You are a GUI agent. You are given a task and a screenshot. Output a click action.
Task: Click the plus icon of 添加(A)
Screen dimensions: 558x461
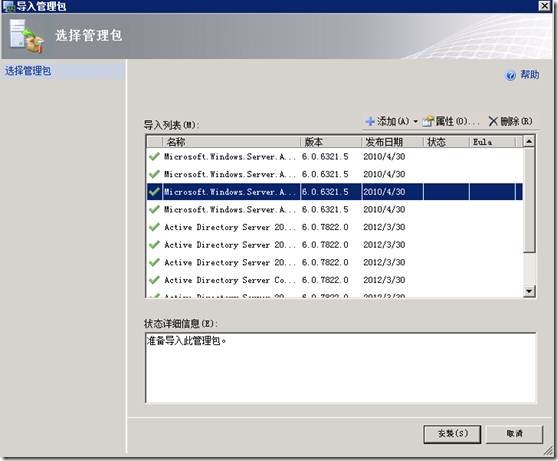click(370, 121)
